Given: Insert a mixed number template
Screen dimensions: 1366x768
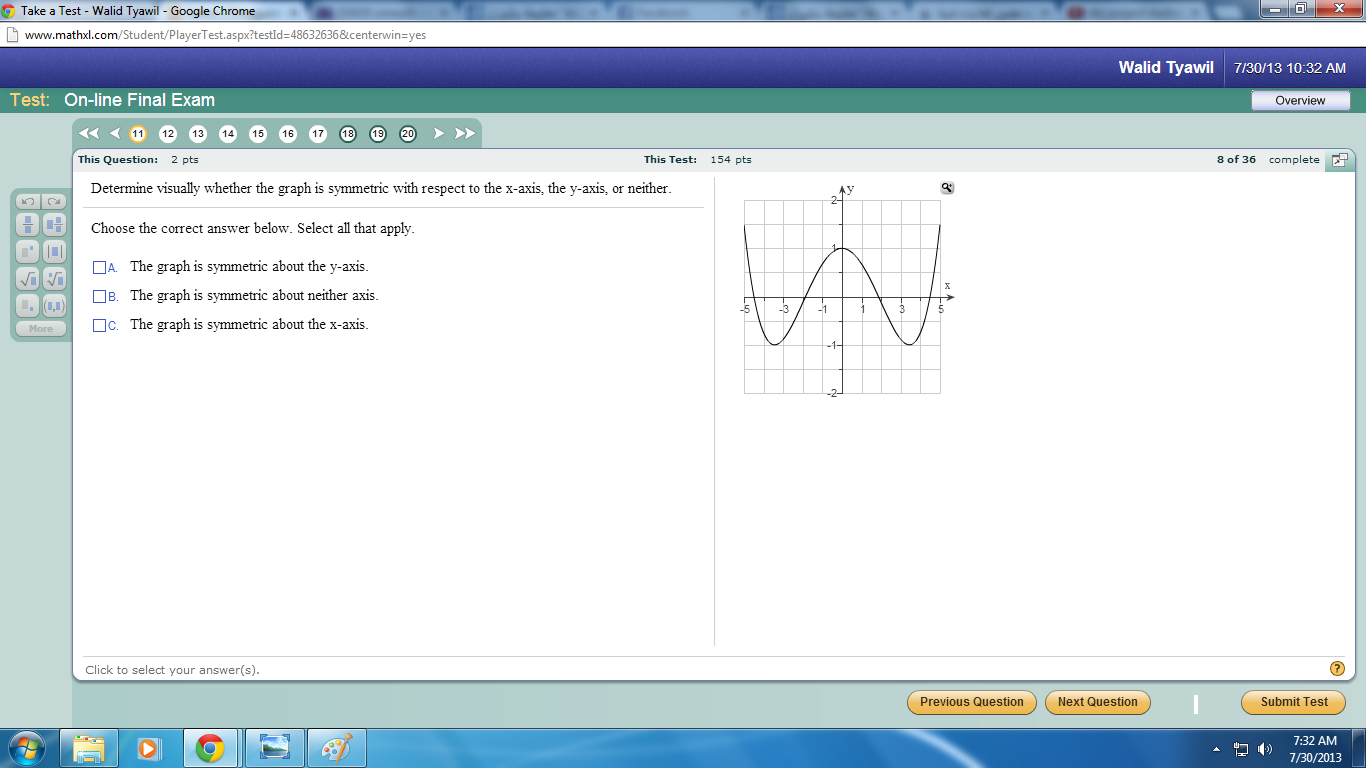Looking at the screenshot, I should 54,225.
